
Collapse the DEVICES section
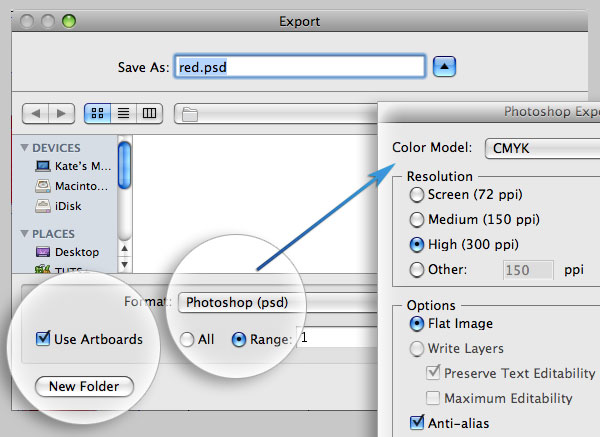(x=24, y=148)
